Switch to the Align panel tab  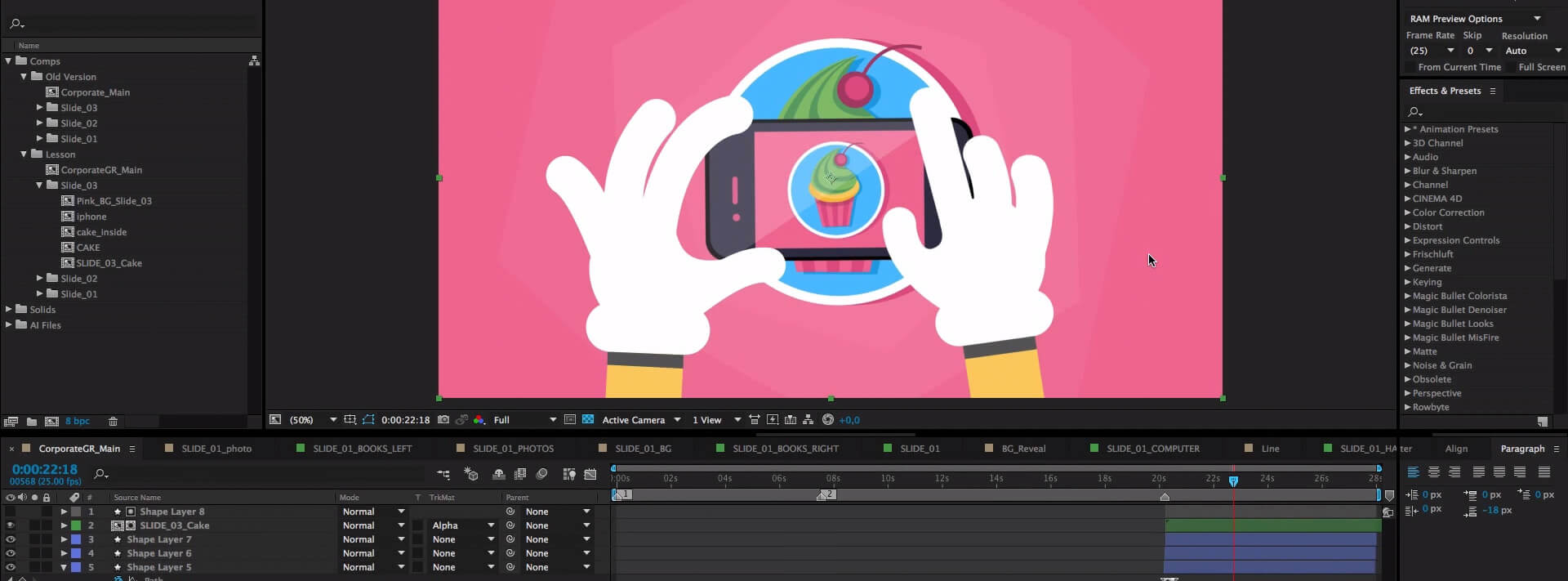point(1456,449)
